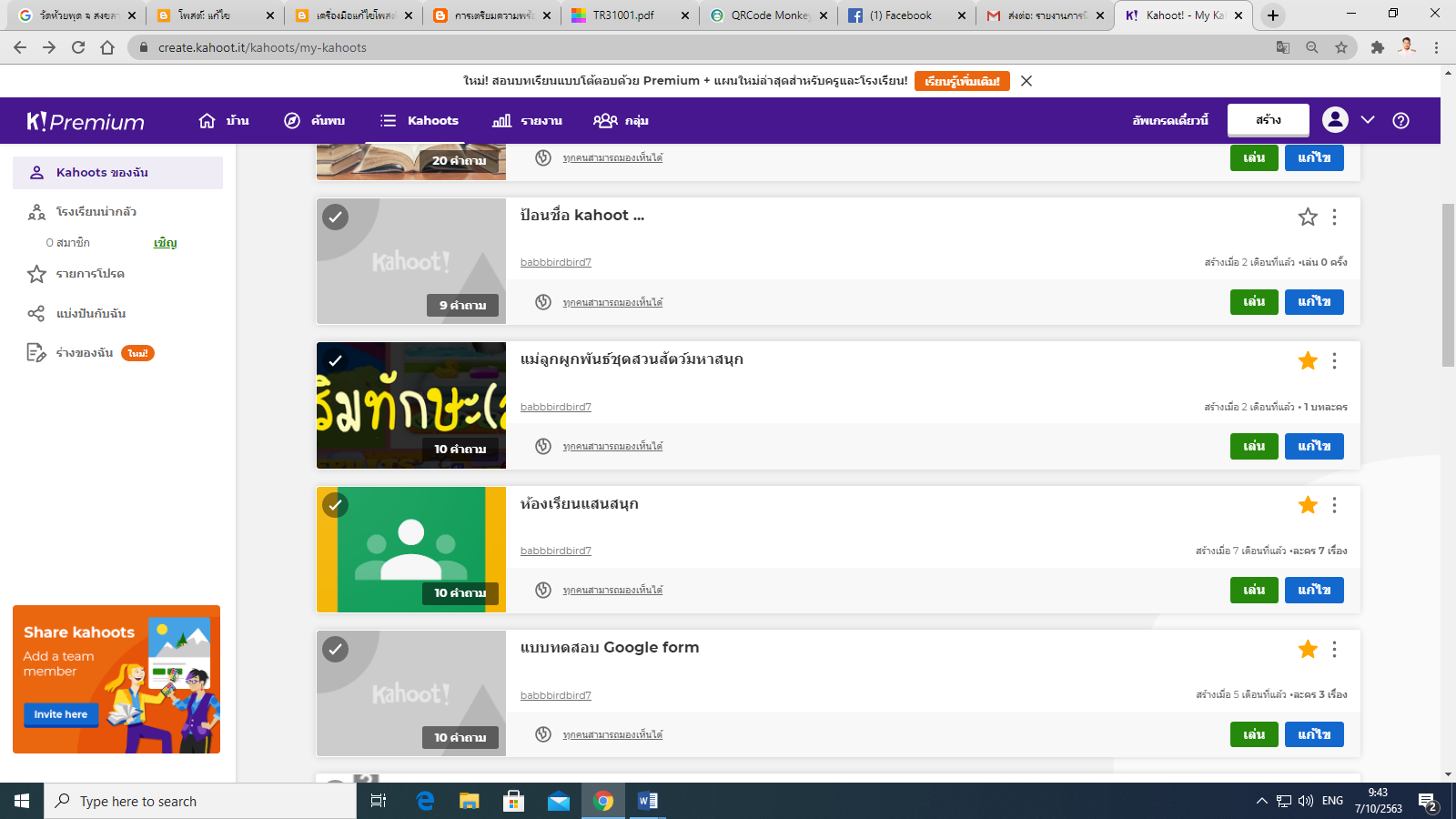Open the Kahoots menu item

(420, 120)
